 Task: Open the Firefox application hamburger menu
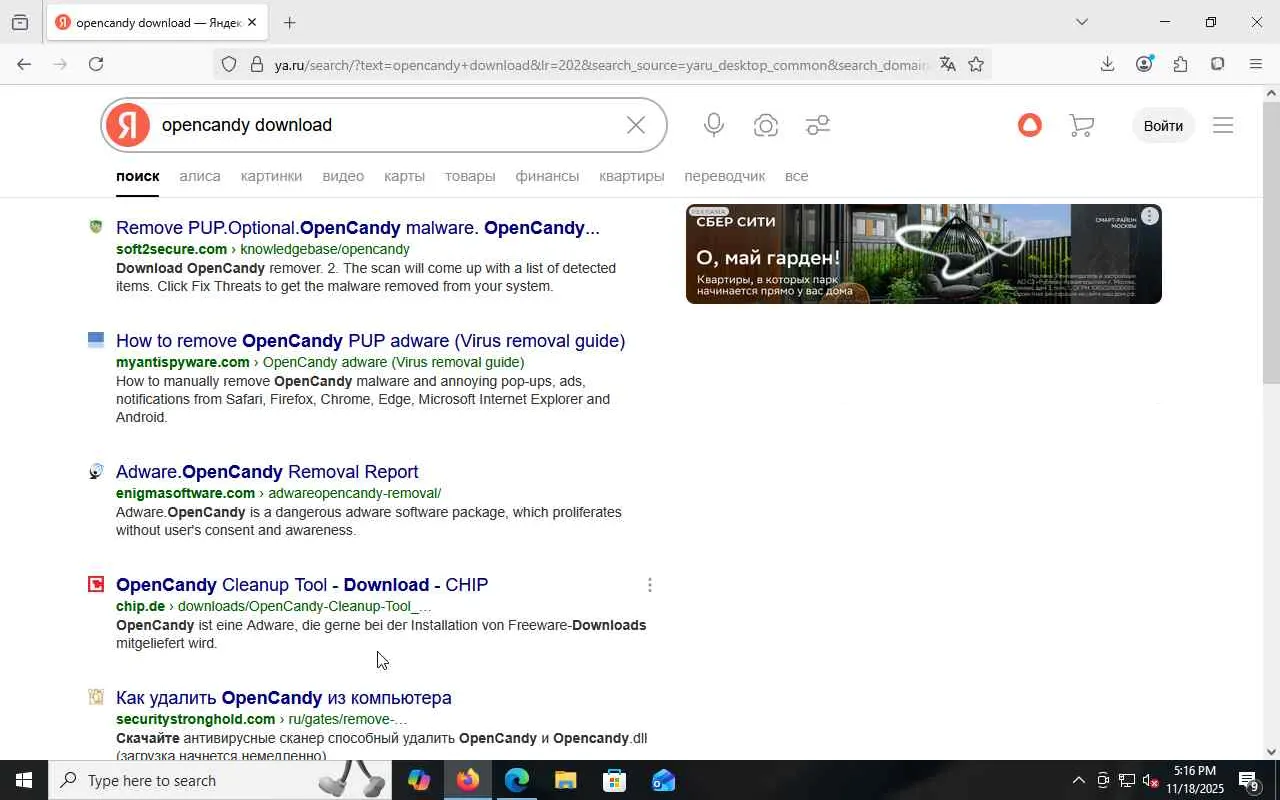coord(1256,64)
